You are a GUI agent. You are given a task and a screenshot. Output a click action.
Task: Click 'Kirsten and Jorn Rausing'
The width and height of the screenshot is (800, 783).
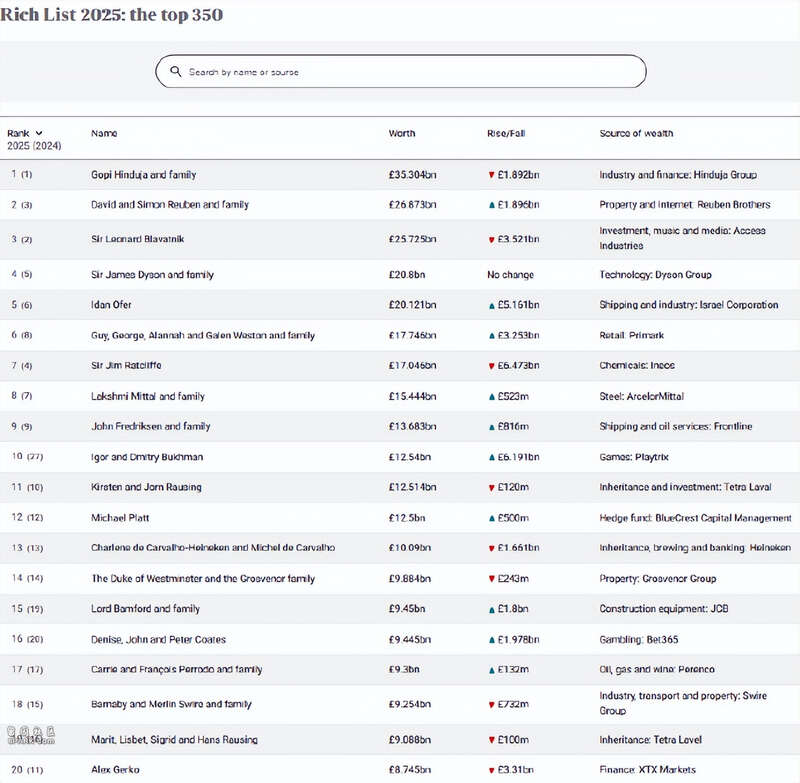point(146,487)
